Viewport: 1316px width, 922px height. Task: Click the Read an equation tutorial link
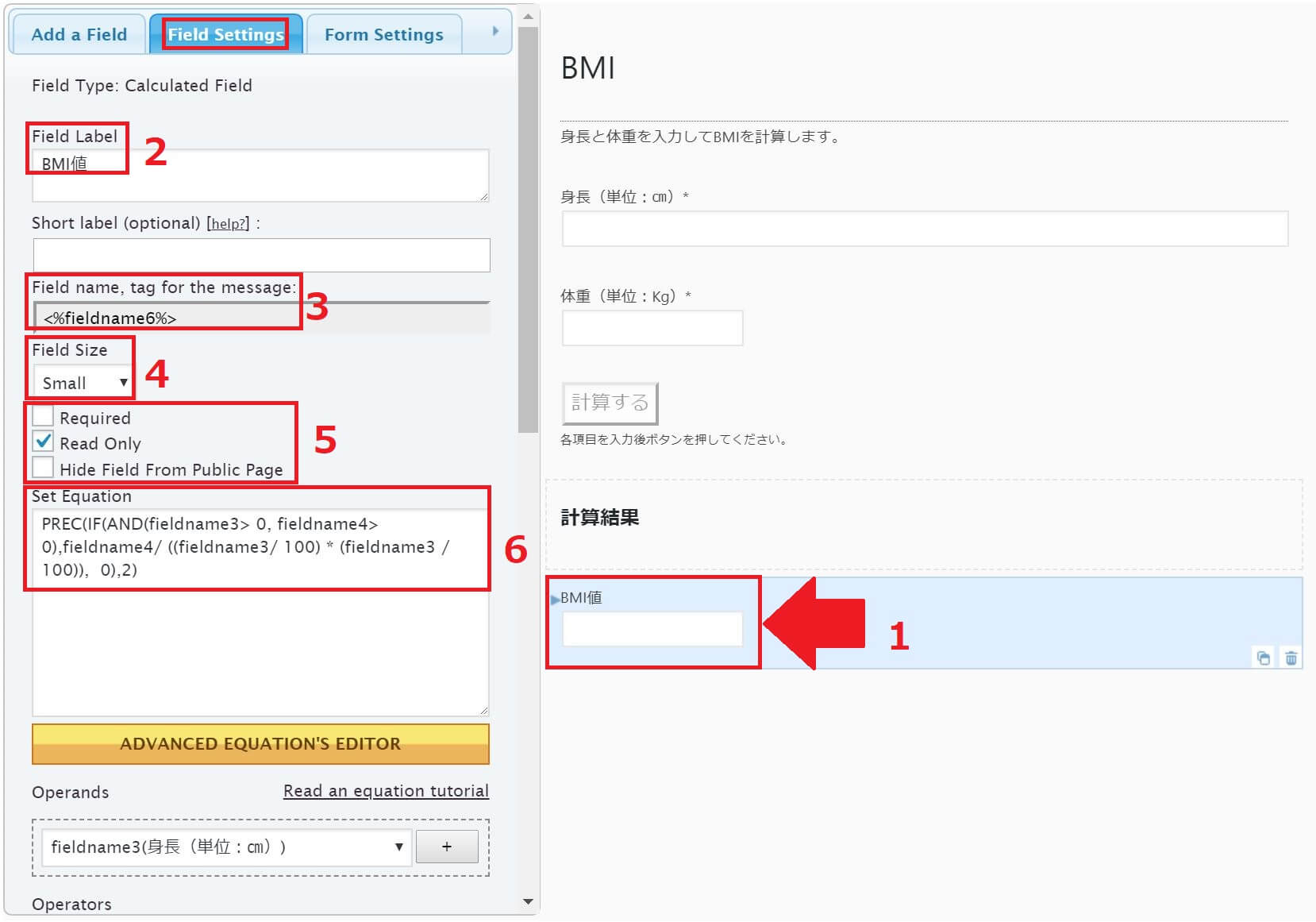point(386,791)
